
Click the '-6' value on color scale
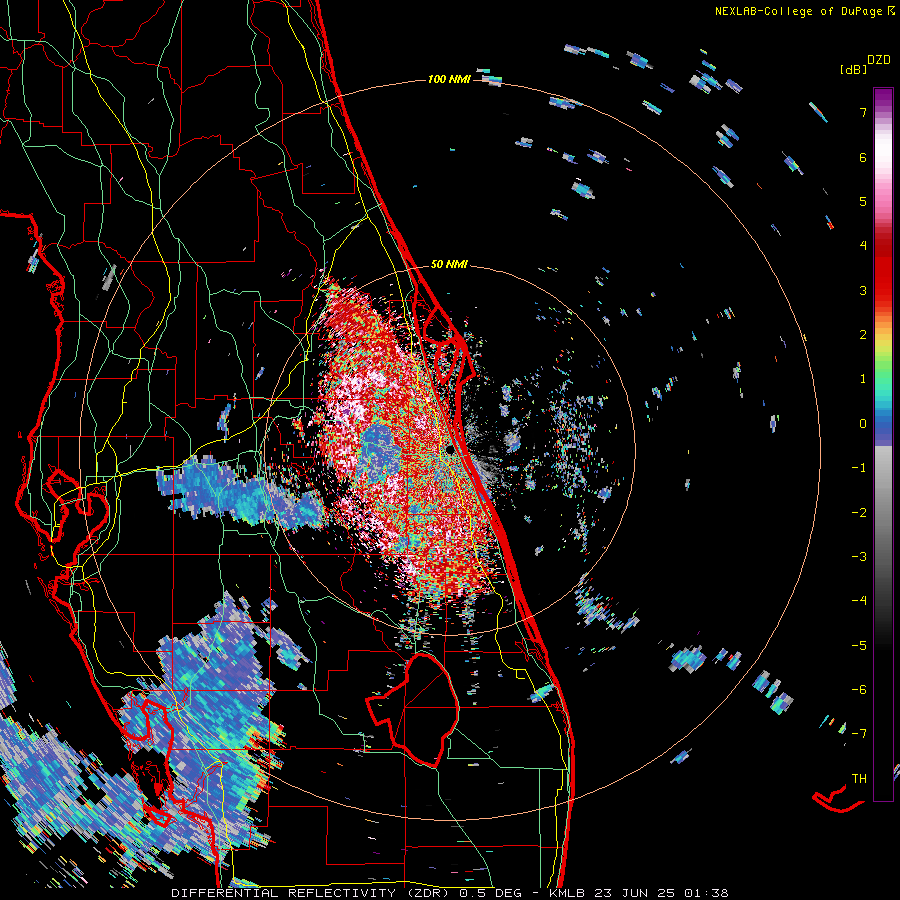(859, 690)
